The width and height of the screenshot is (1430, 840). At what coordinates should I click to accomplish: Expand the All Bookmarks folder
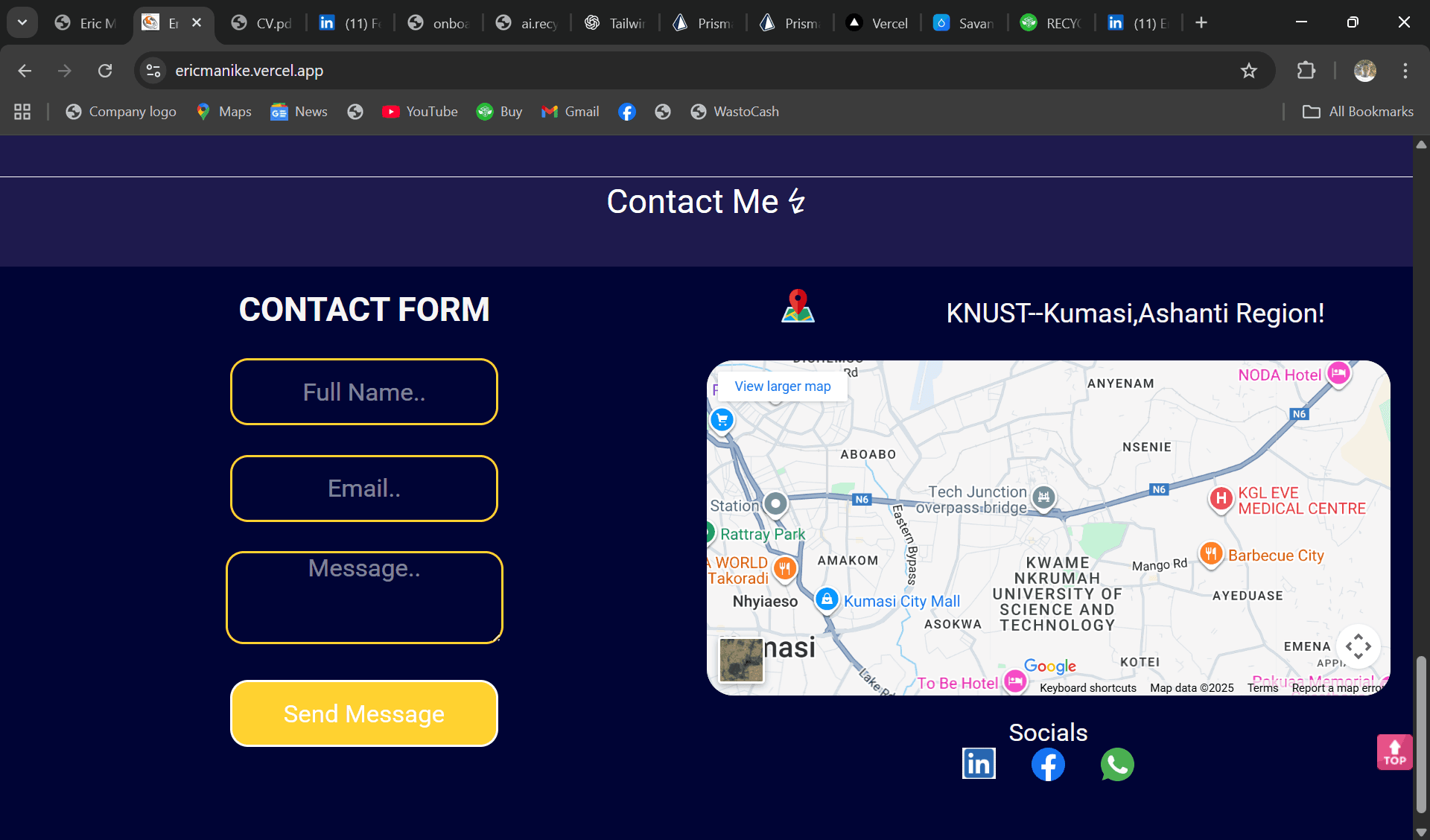(1357, 112)
